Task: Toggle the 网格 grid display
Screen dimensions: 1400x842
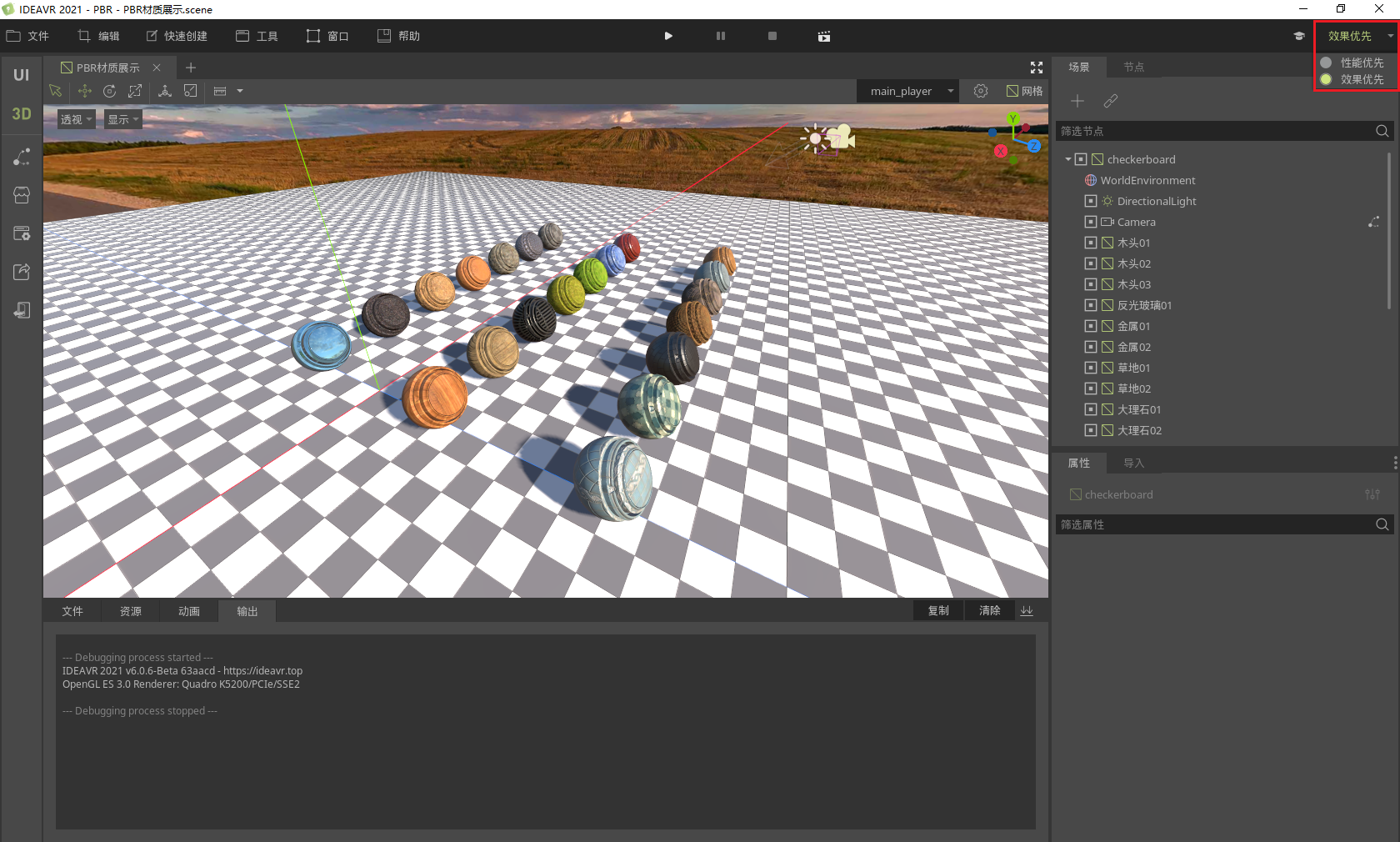Action: [x=1025, y=91]
